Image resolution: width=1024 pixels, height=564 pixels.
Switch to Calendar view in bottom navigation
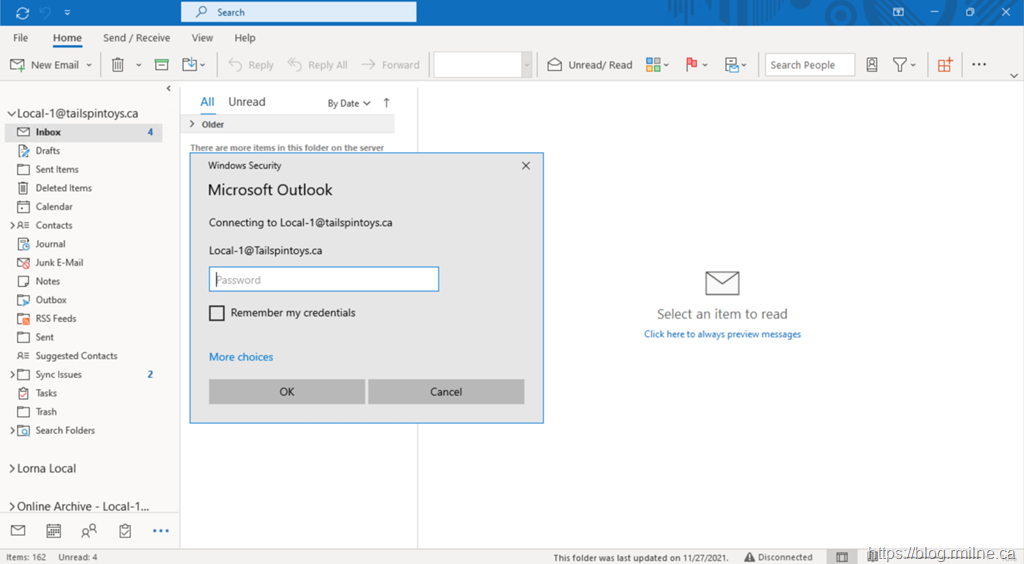(54, 531)
